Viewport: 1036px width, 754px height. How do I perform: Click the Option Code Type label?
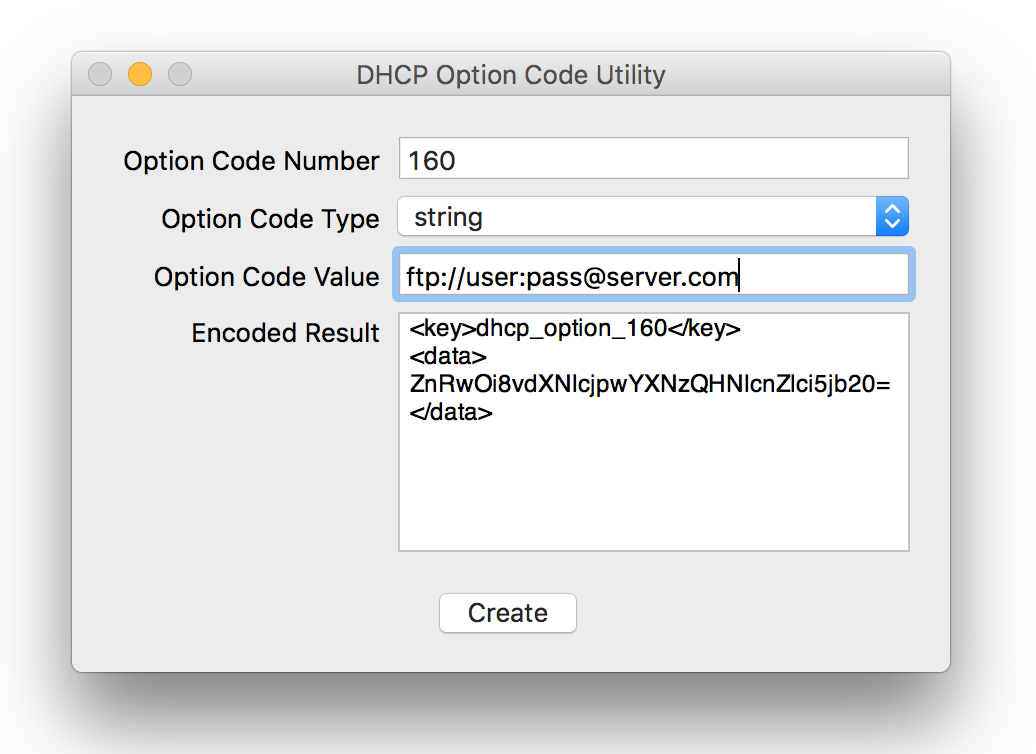[270, 219]
